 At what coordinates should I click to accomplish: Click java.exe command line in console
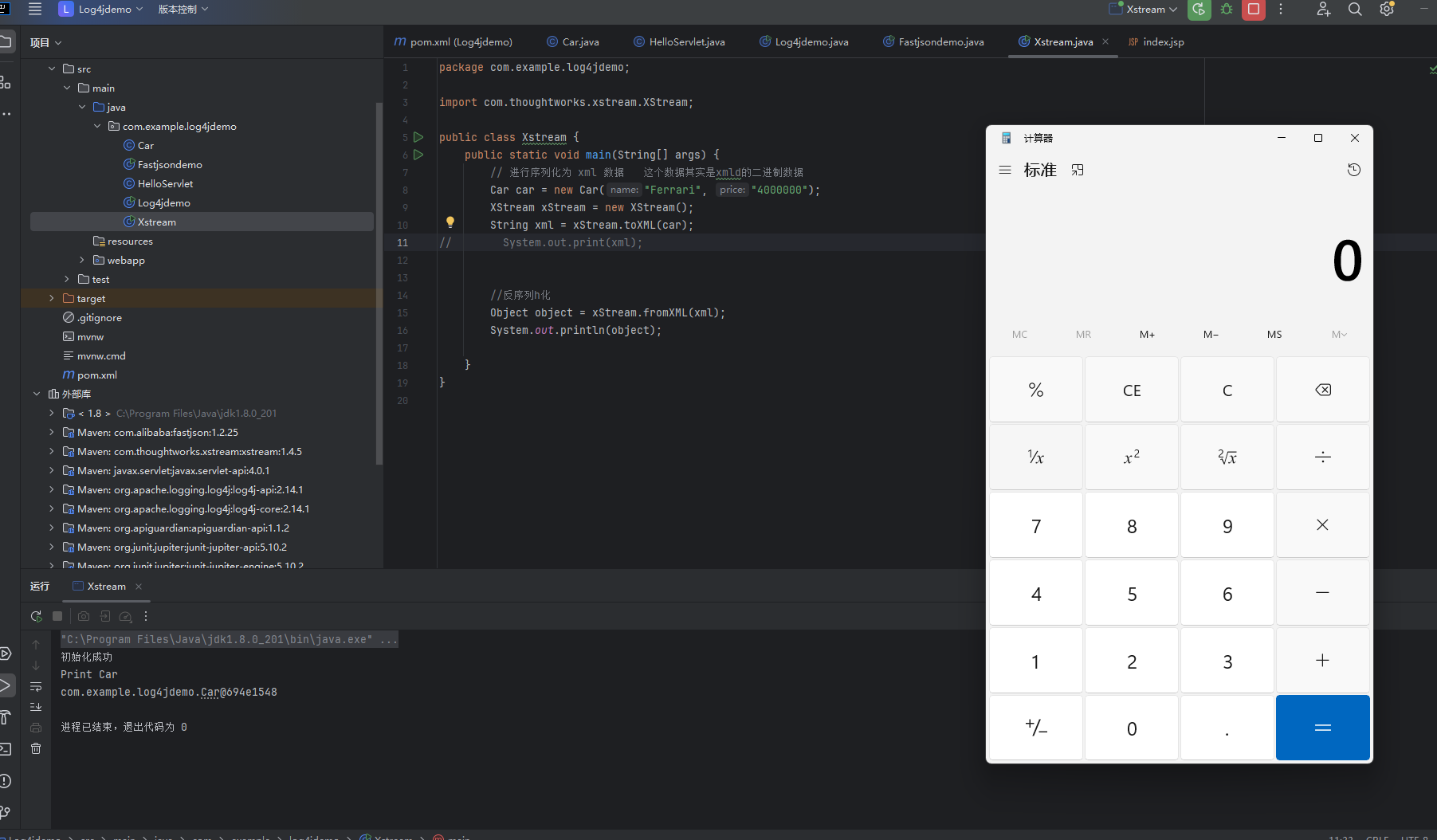tap(229, 639)
